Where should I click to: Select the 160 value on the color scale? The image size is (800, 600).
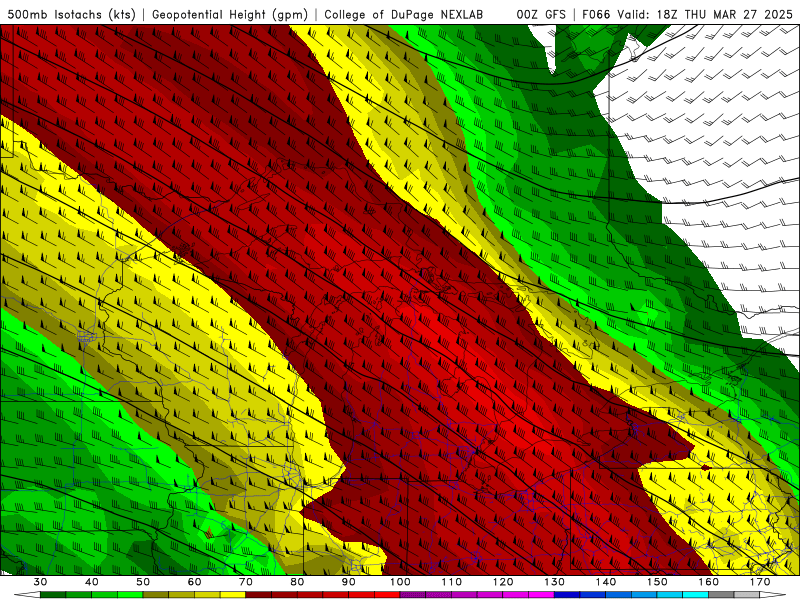pyautogui.click(x=708, y=582)
